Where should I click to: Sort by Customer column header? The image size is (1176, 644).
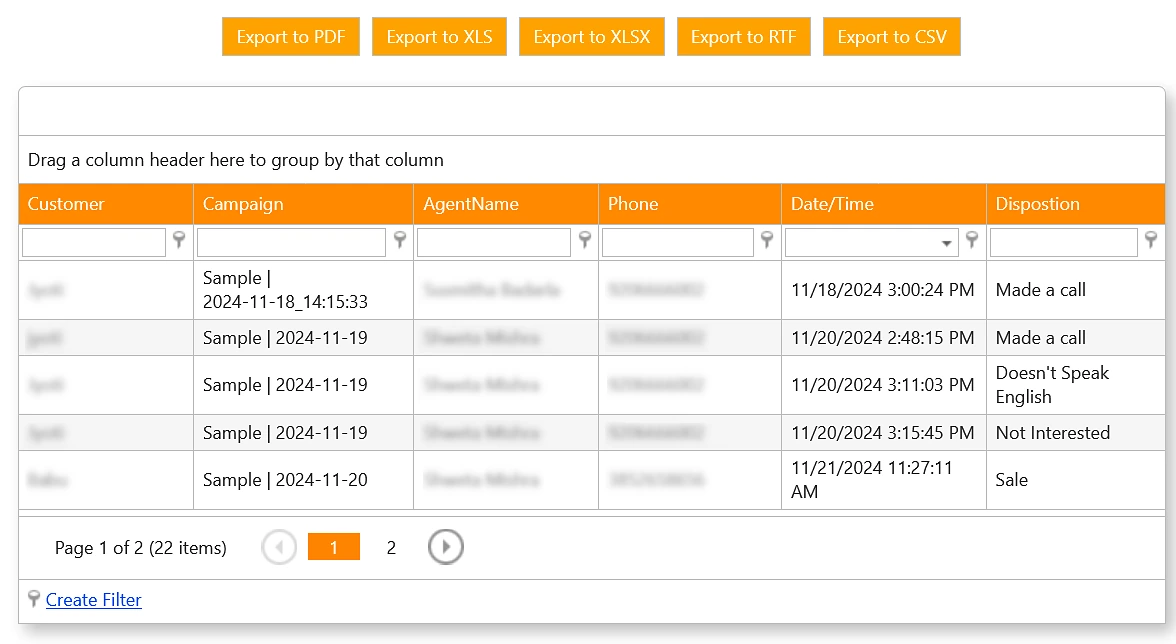(x=106, y=204)
